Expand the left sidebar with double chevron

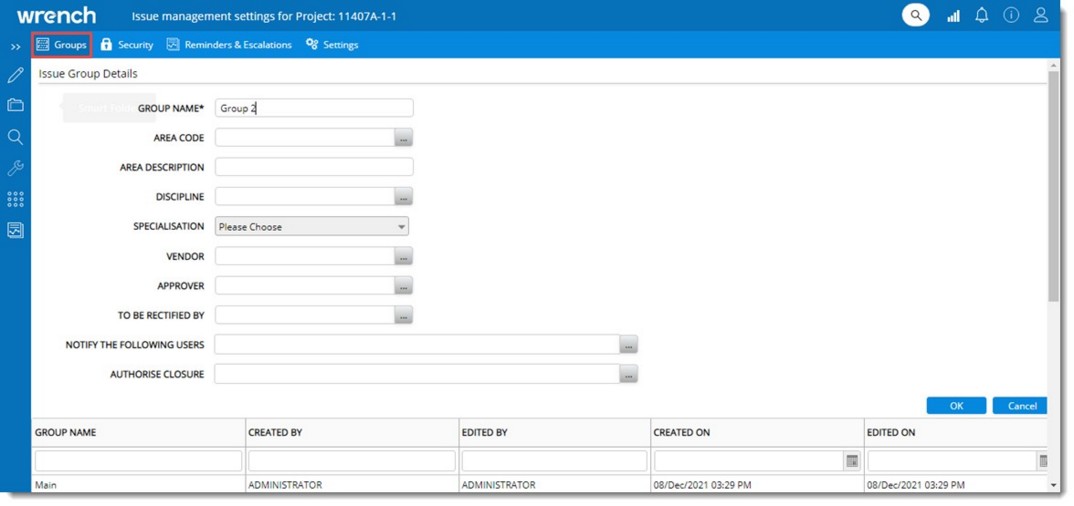(15, 46)
